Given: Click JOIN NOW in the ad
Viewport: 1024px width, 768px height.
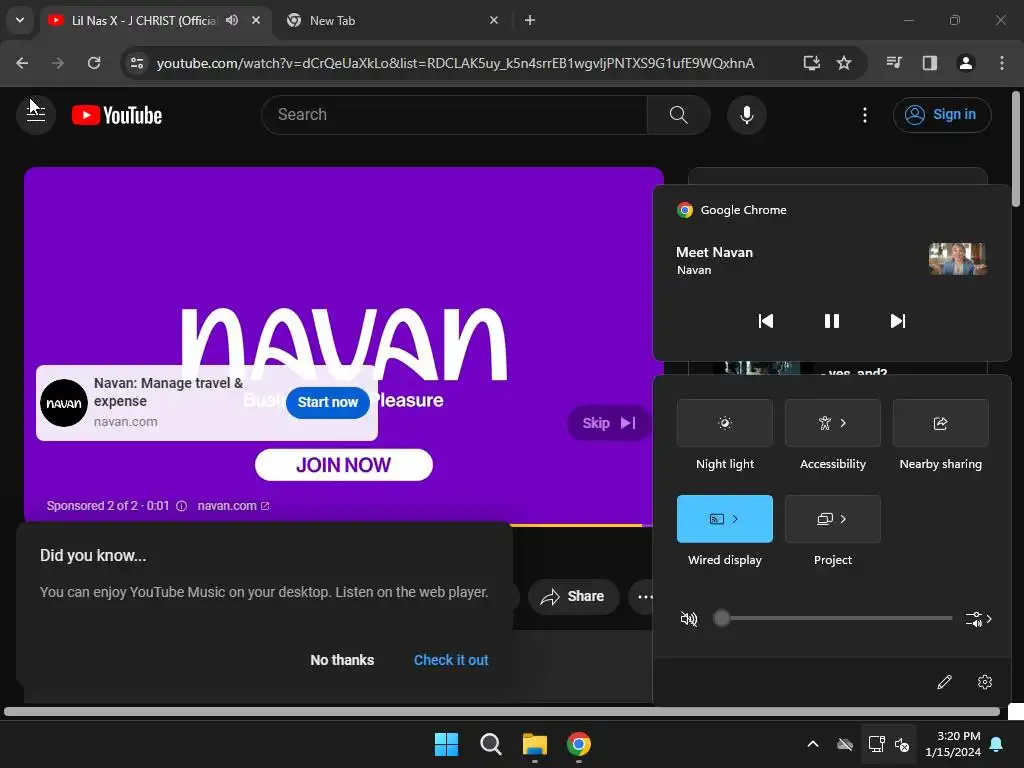Looking at the screenshot, I should 344,465.
